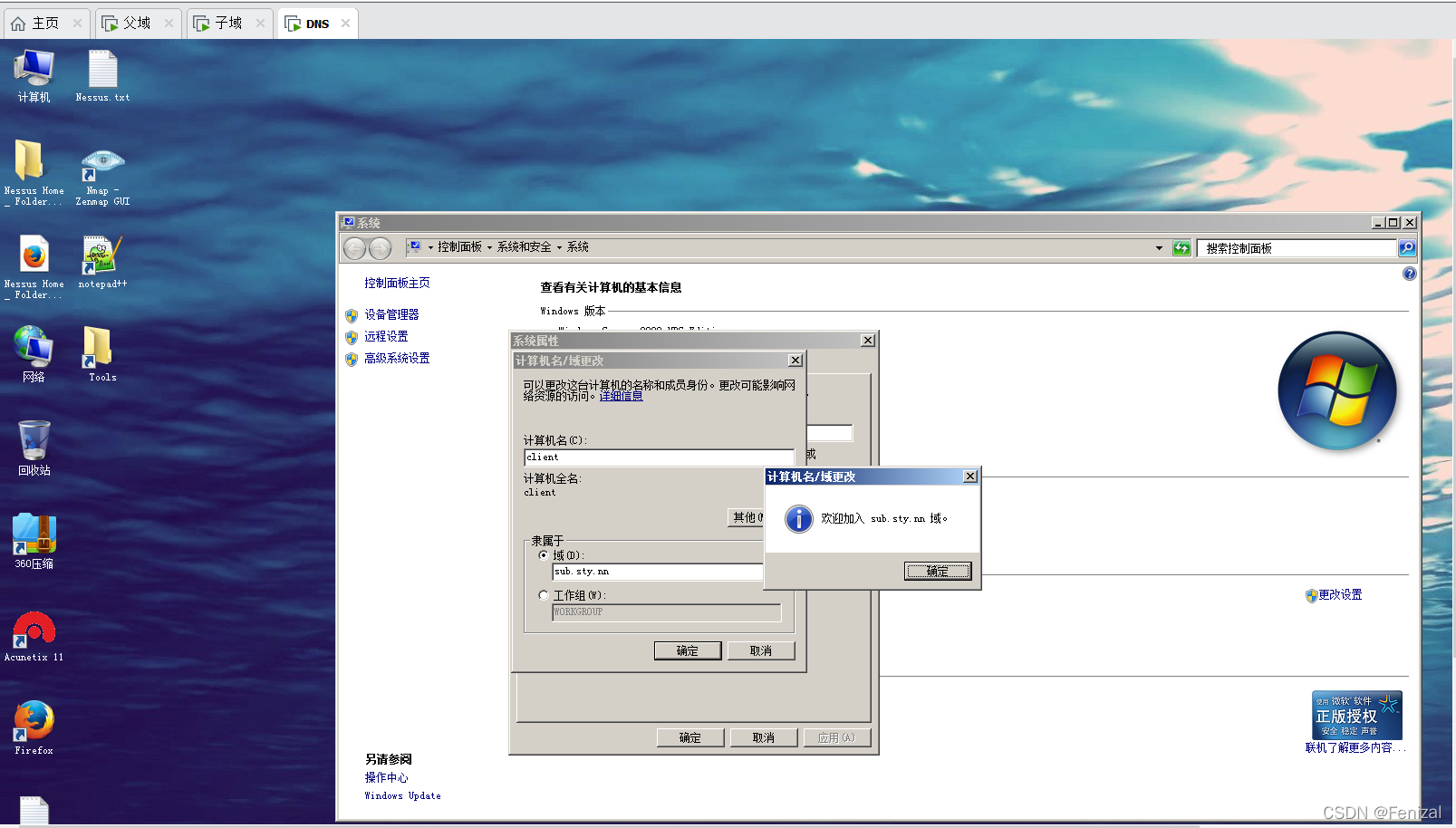Open the 详细信息 link
1456x828 pixels.
[621, 396]
